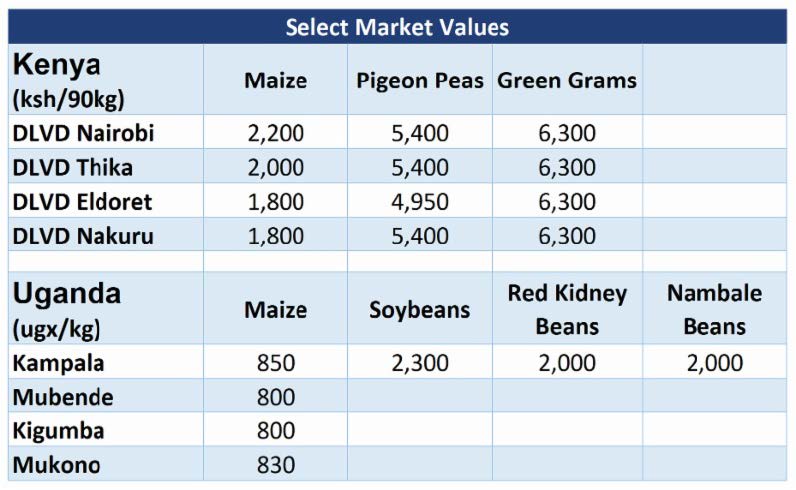The height and width of the screenshot is (490, 796).
Task: Select the DLVD Eldoret row label
Action: tap(82, 202)
